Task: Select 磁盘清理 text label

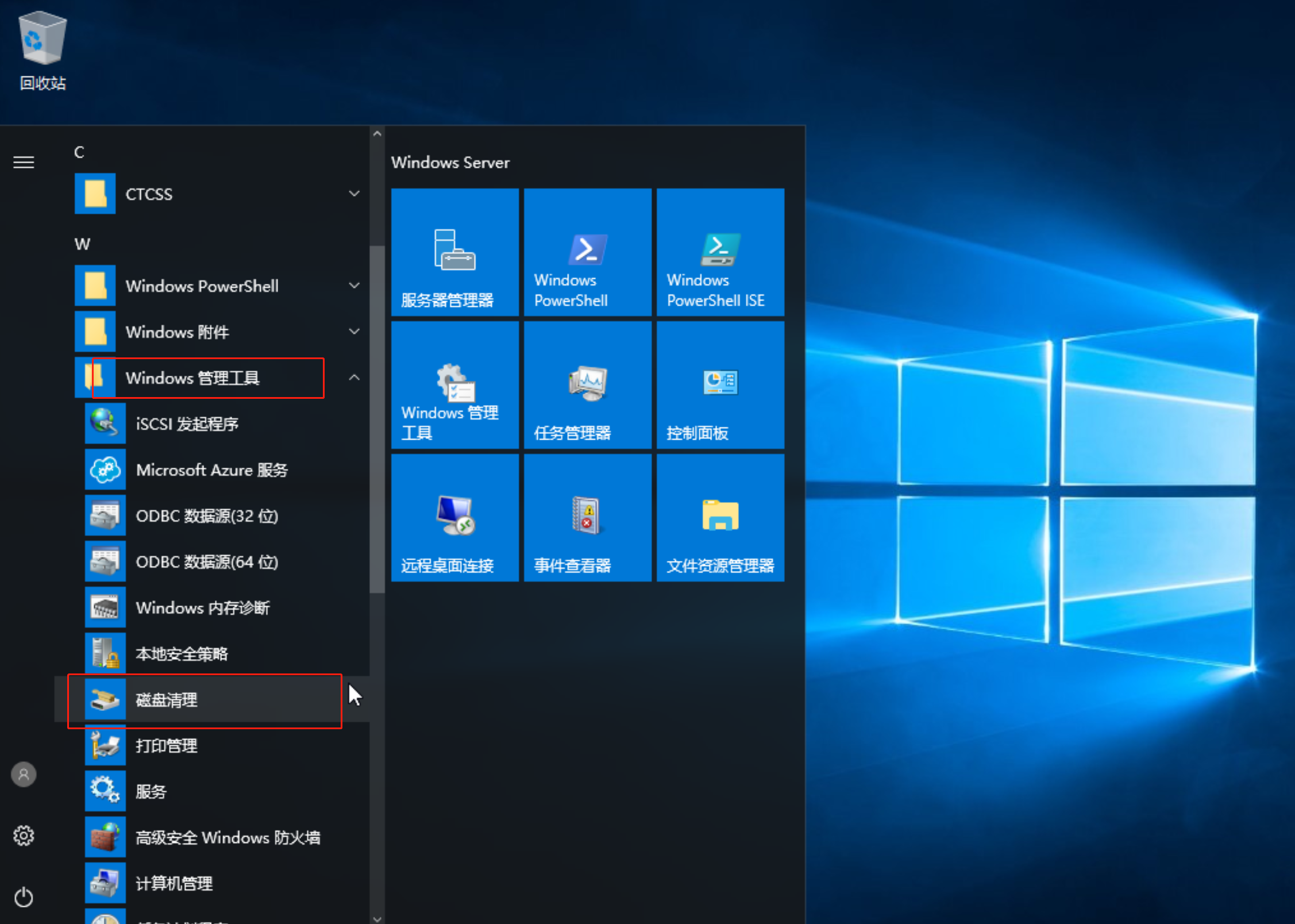Action: [x=167, y=700]
